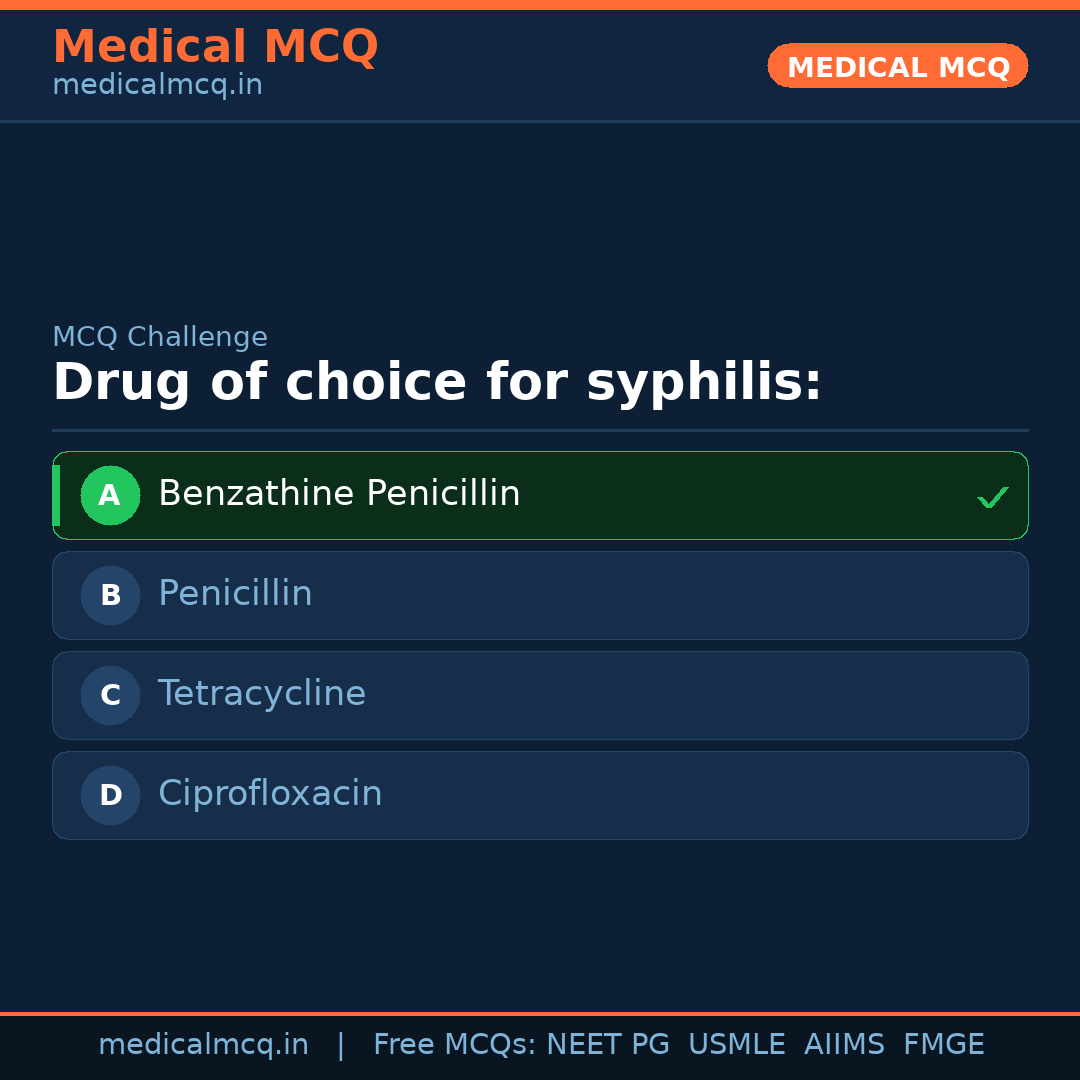Choose the C option circle badge
The height and width of the screenshot is (1080, 1080).
[110, 695]
